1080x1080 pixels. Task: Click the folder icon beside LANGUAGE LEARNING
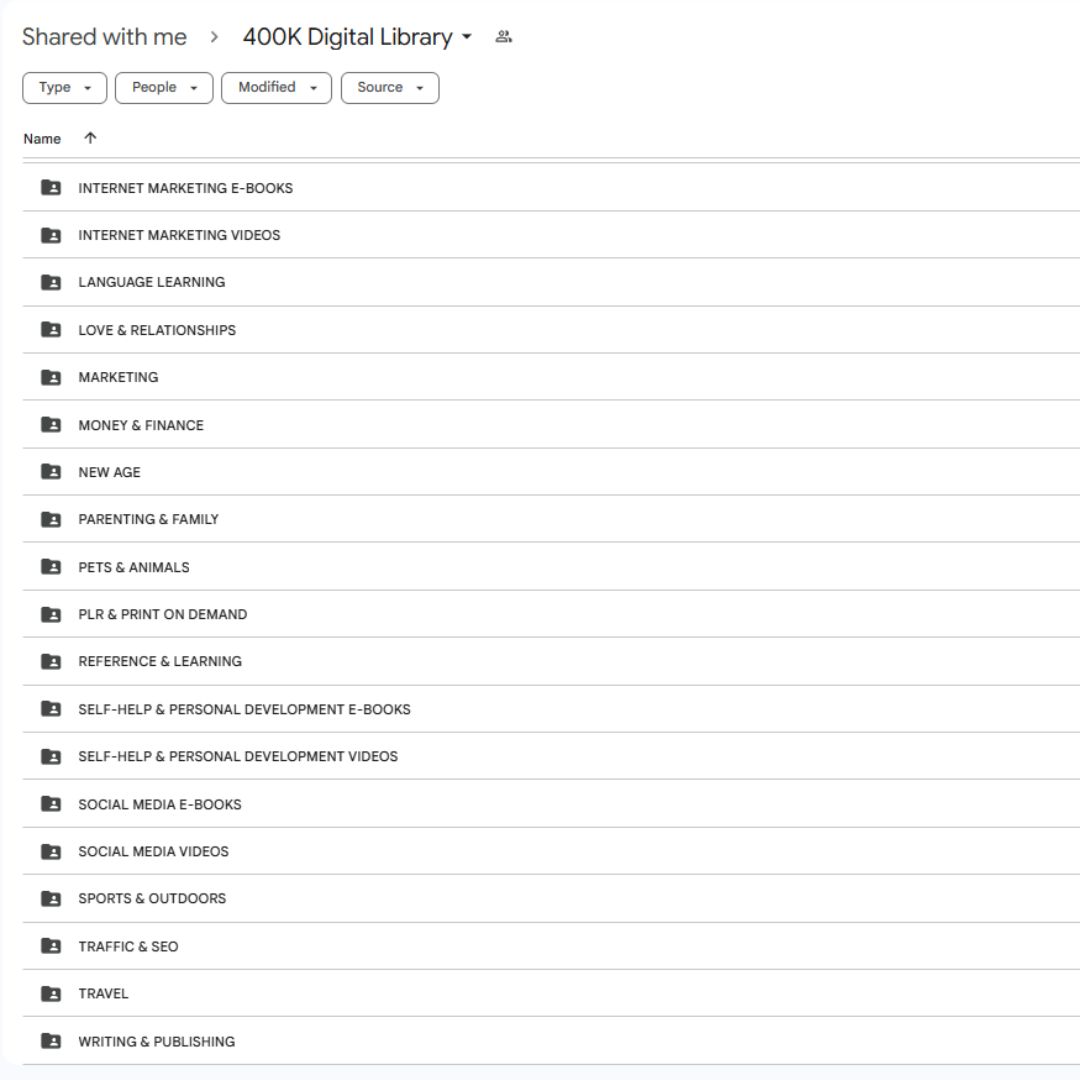[x=51, y=282]
